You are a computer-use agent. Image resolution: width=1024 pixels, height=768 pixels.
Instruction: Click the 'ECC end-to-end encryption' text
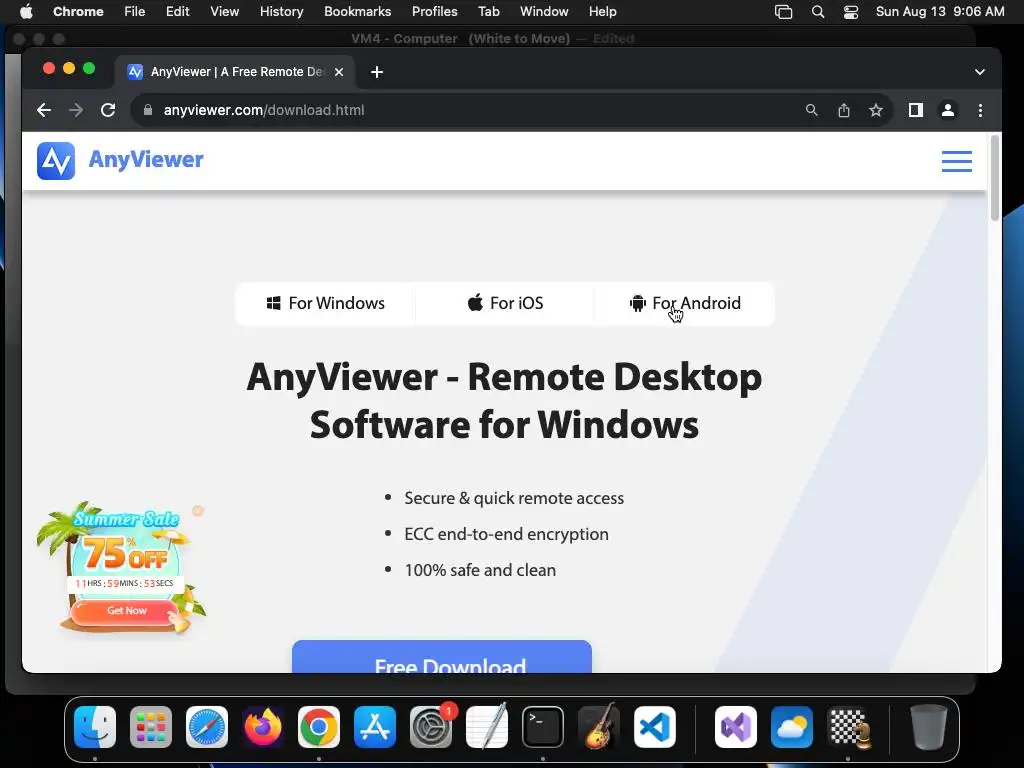pos(506,534)
